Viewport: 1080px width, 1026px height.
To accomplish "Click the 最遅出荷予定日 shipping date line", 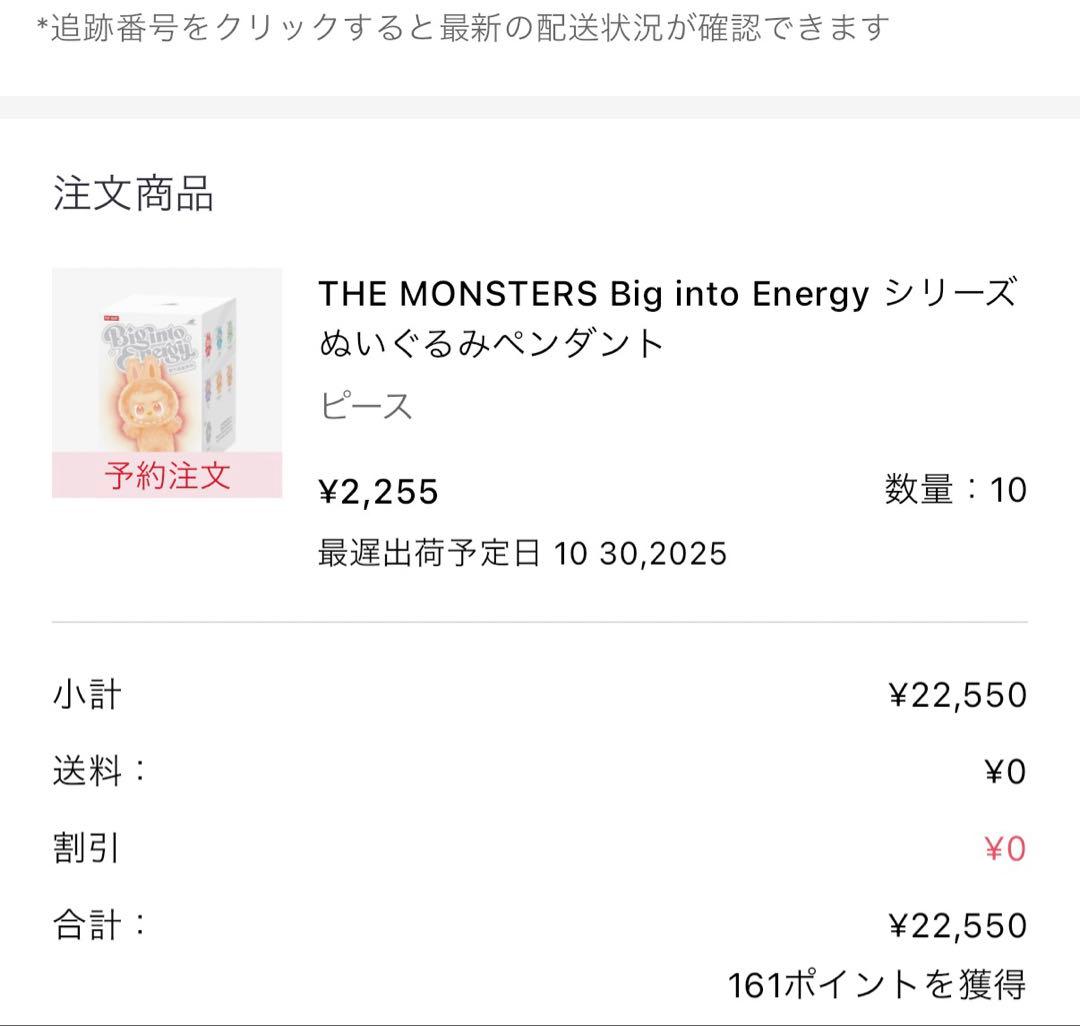I will 522,552.
